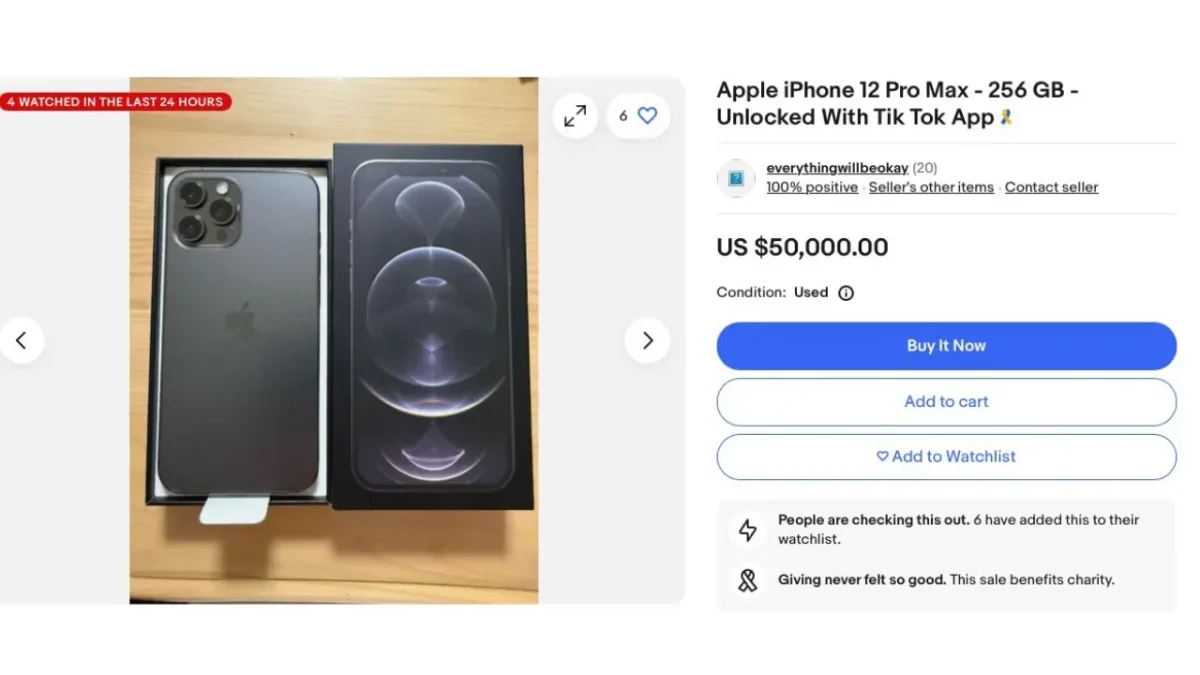
Task: Click the heart icon to favorite listing
Action: coord(647,116)
